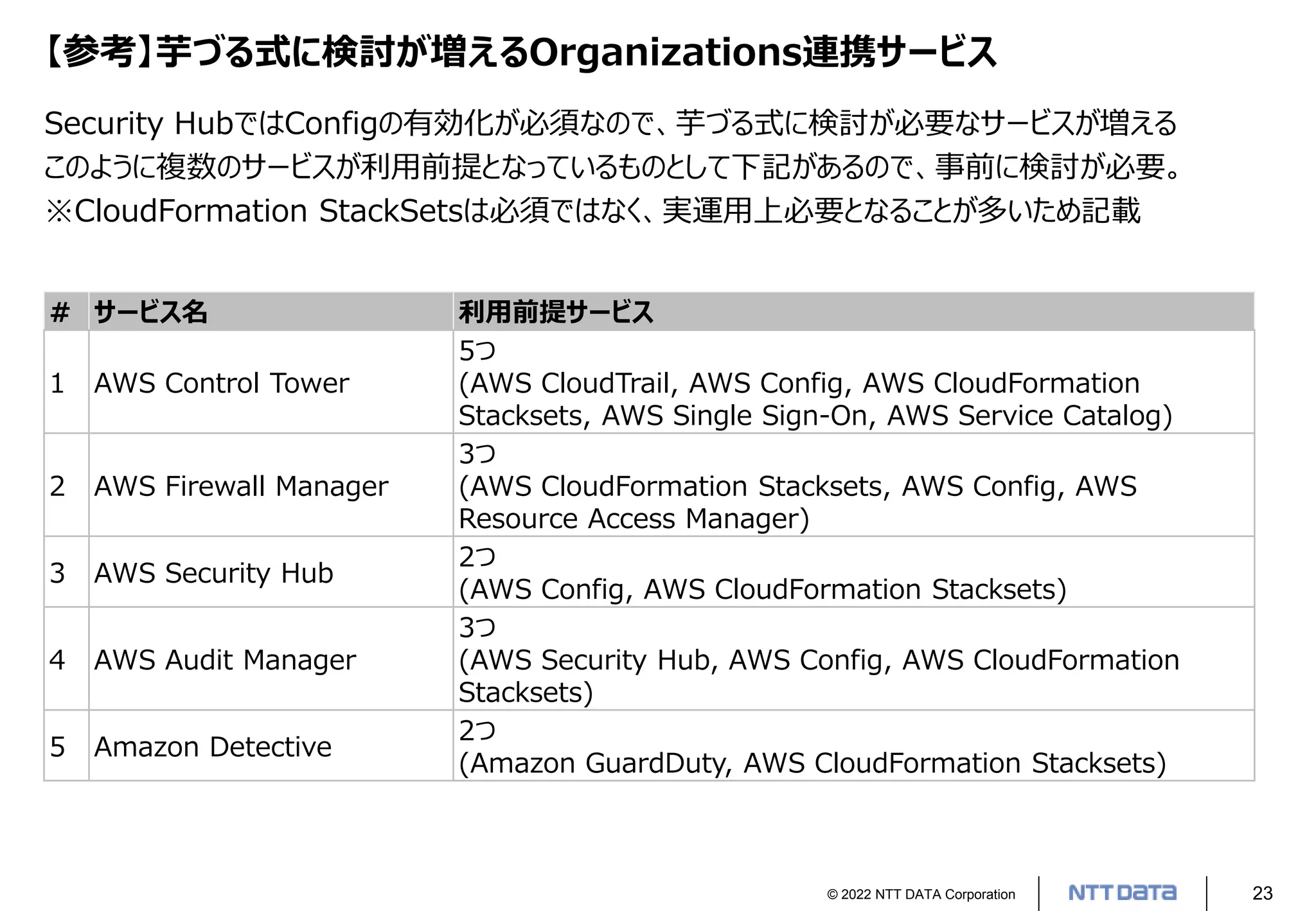Click row number 1 cell
This screenshot has height=911, width=1316.
(66, 382)
